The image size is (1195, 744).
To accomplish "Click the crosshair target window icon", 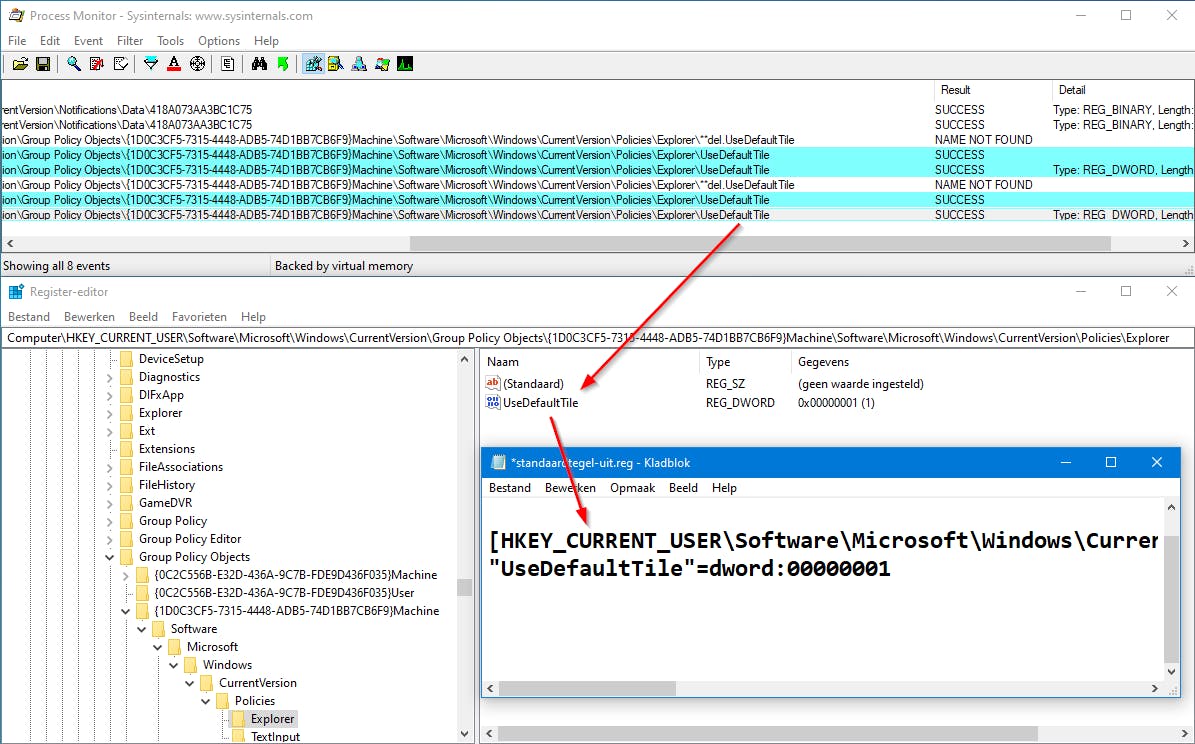I will (197, 65).
